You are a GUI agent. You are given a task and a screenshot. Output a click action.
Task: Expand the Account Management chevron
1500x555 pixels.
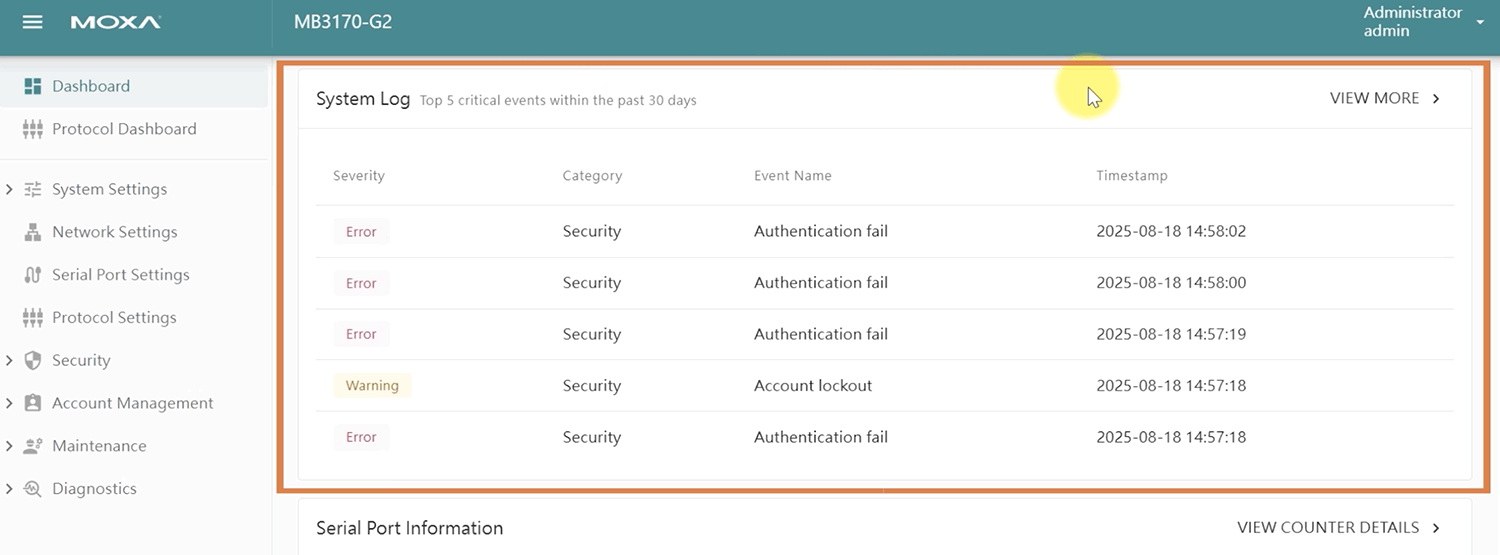[x=9, y=404]
